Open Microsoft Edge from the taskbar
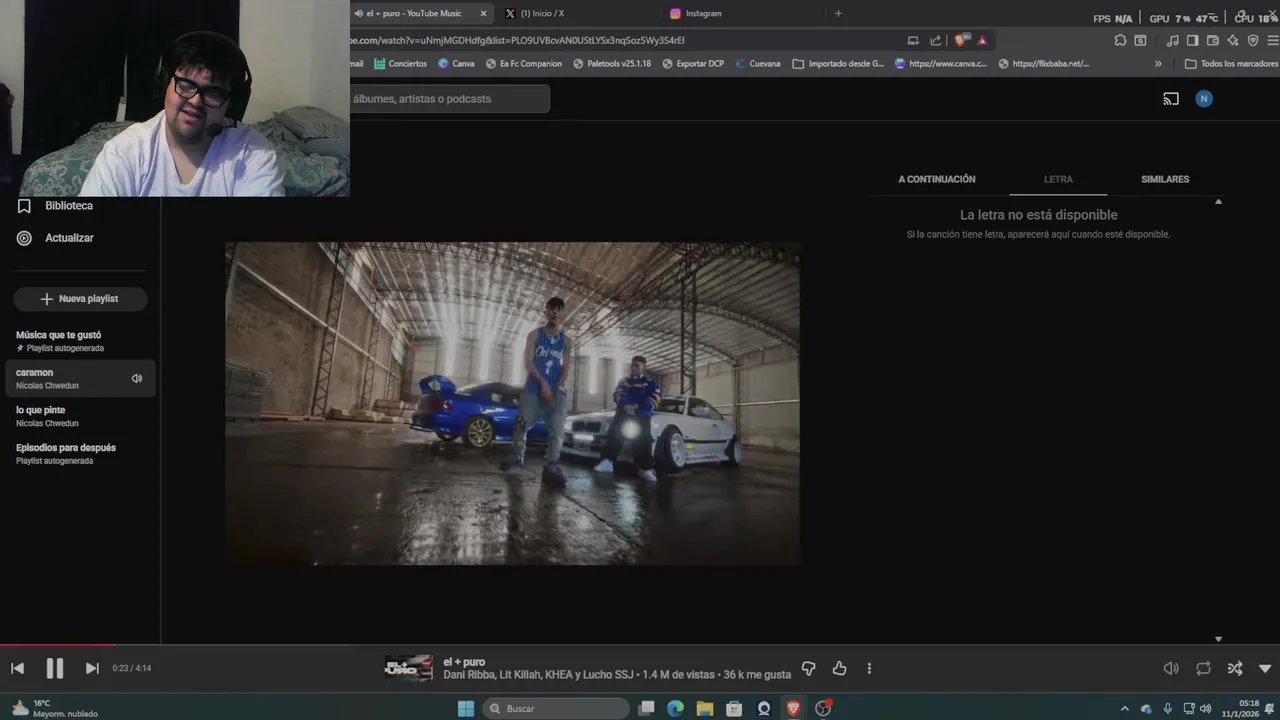 (x=675, y=708)
